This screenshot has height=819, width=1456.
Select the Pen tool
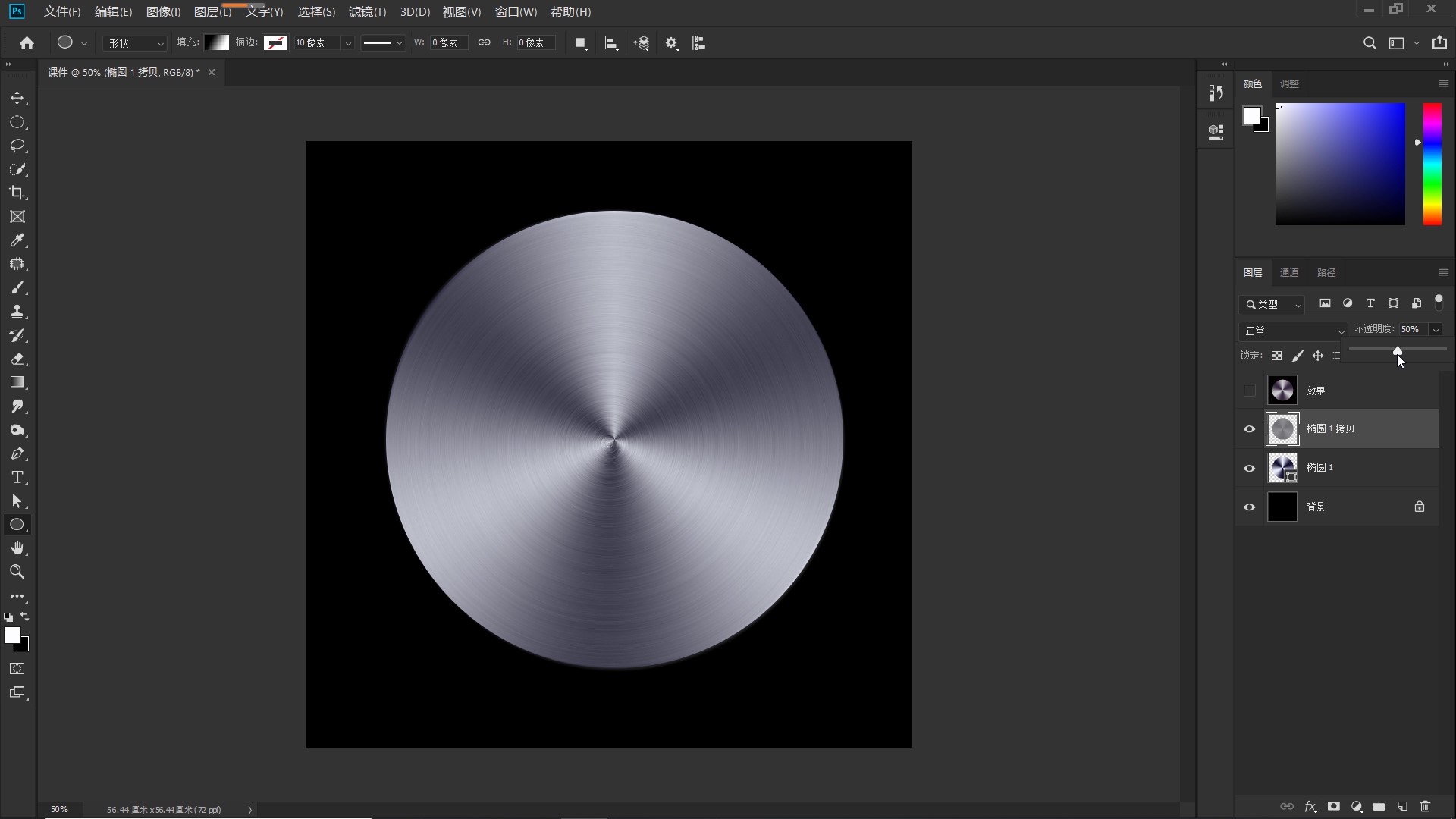[x=17, y=453]
